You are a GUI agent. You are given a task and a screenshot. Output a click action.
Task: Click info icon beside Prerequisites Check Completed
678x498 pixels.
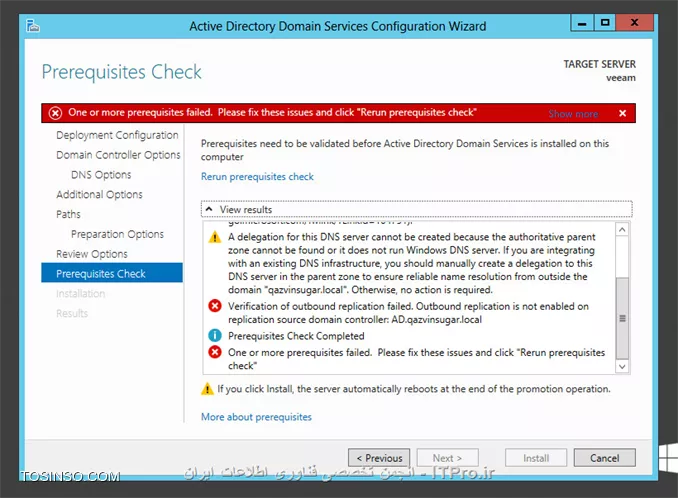[215, 335]
